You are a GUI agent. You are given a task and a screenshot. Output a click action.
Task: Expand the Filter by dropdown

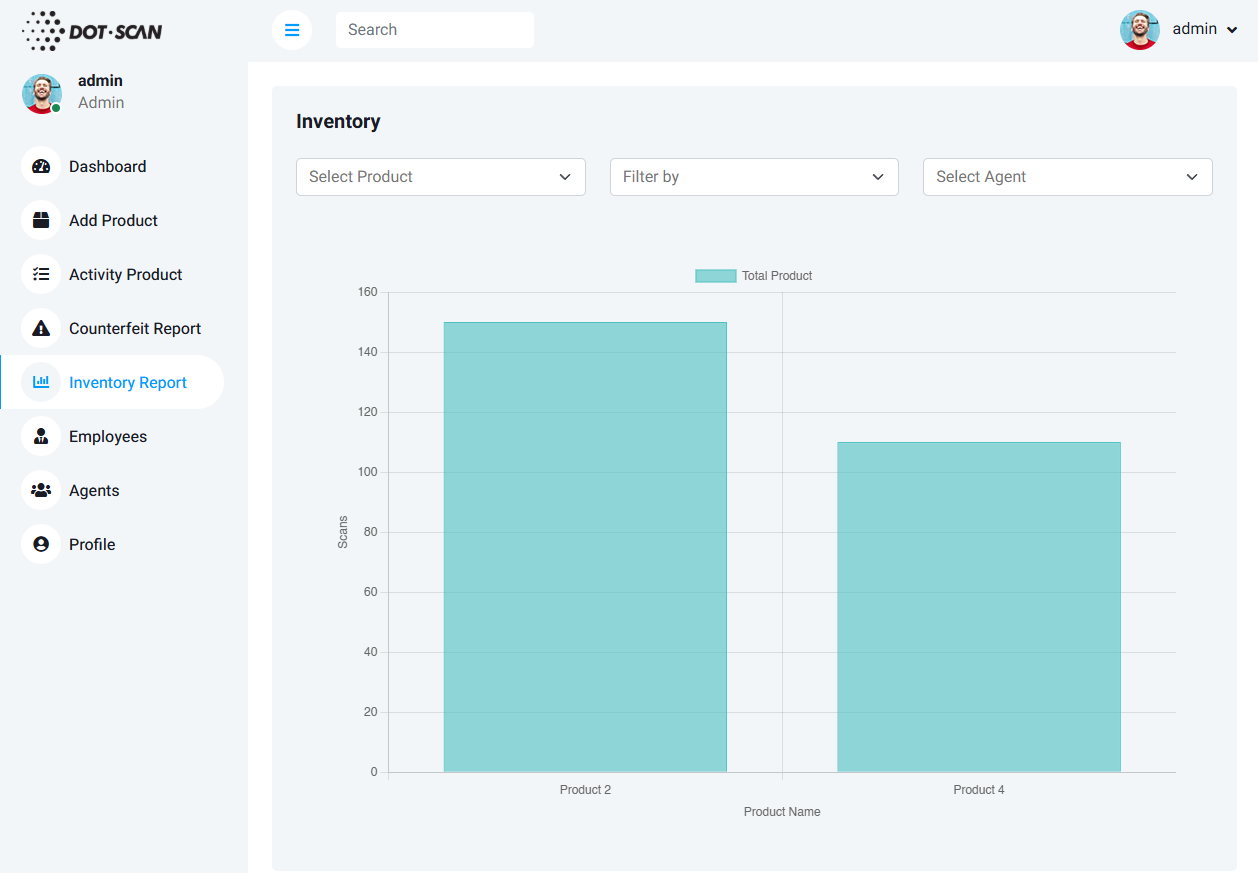(754, 177)
